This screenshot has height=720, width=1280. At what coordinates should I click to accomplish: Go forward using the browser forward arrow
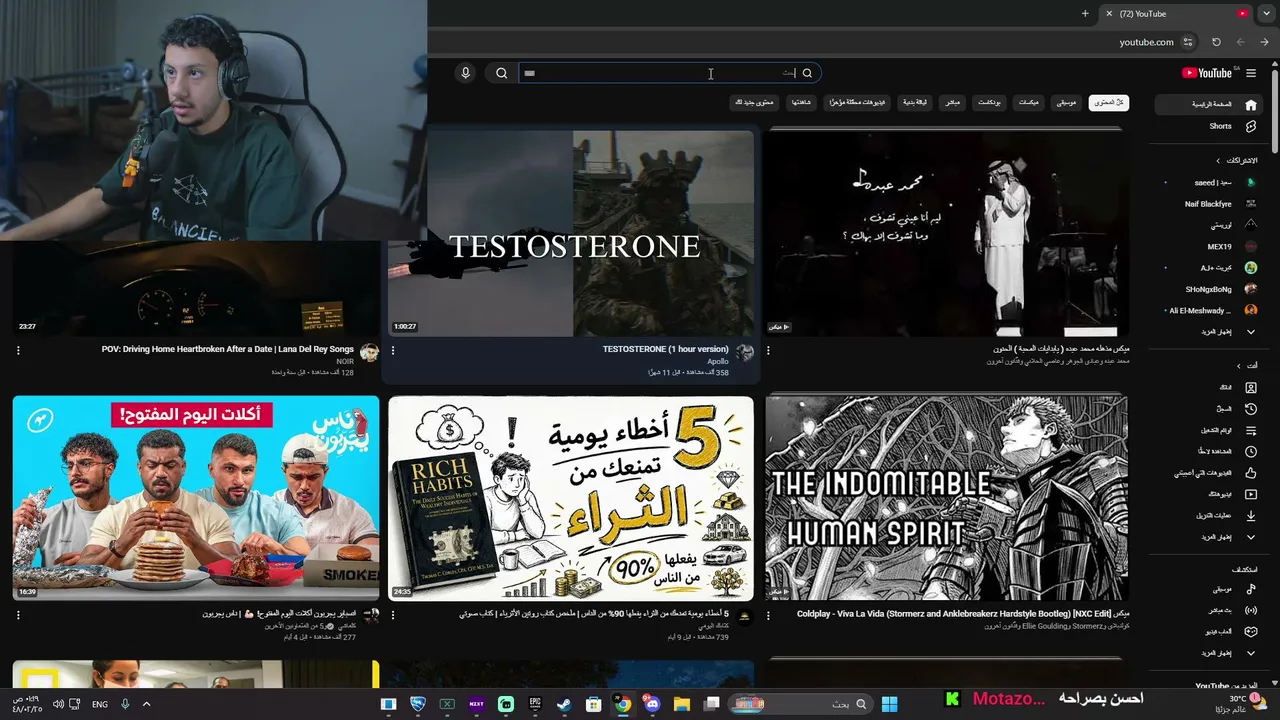click(x=1265, y=42)
